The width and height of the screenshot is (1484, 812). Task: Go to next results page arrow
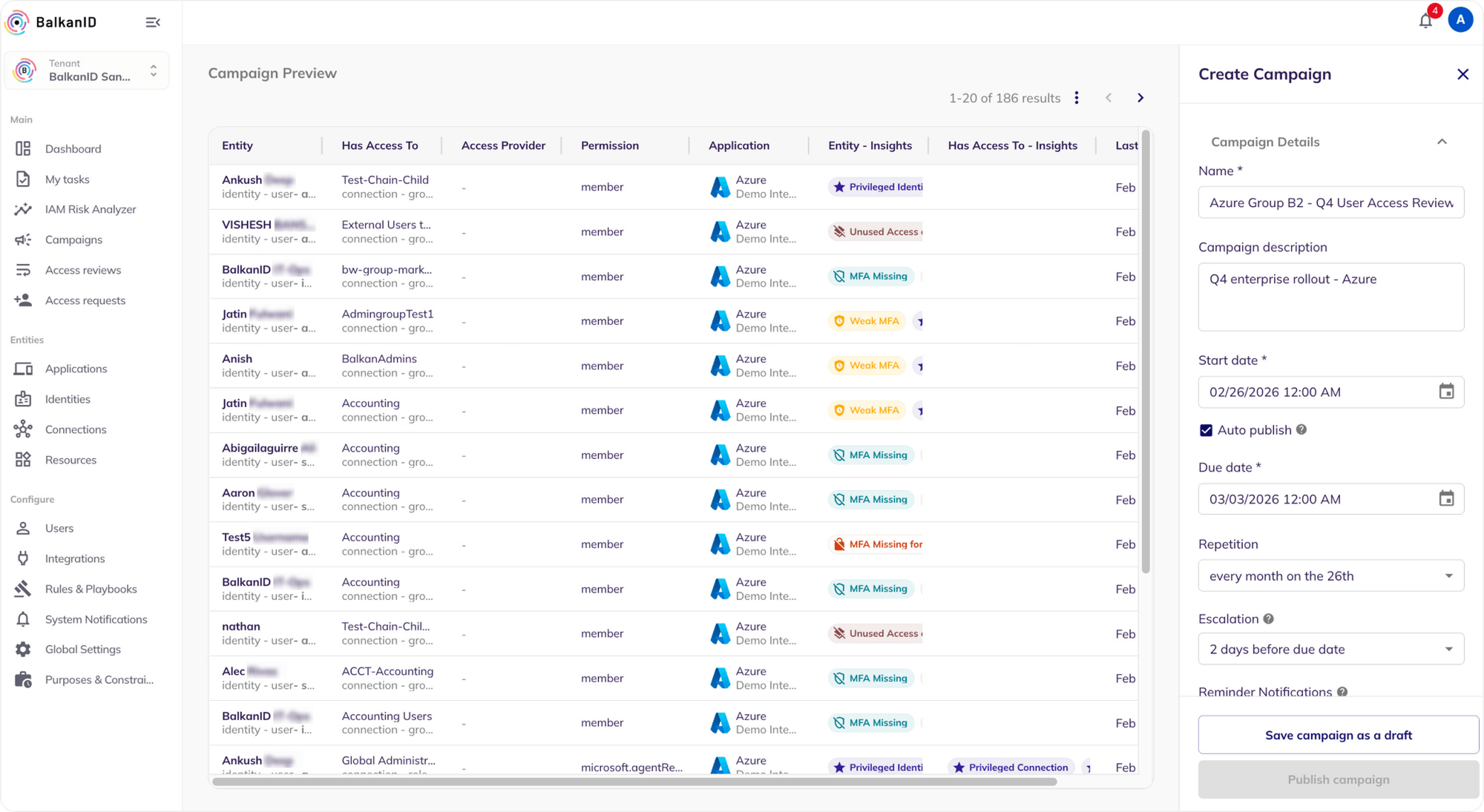tap(1140, 98)
